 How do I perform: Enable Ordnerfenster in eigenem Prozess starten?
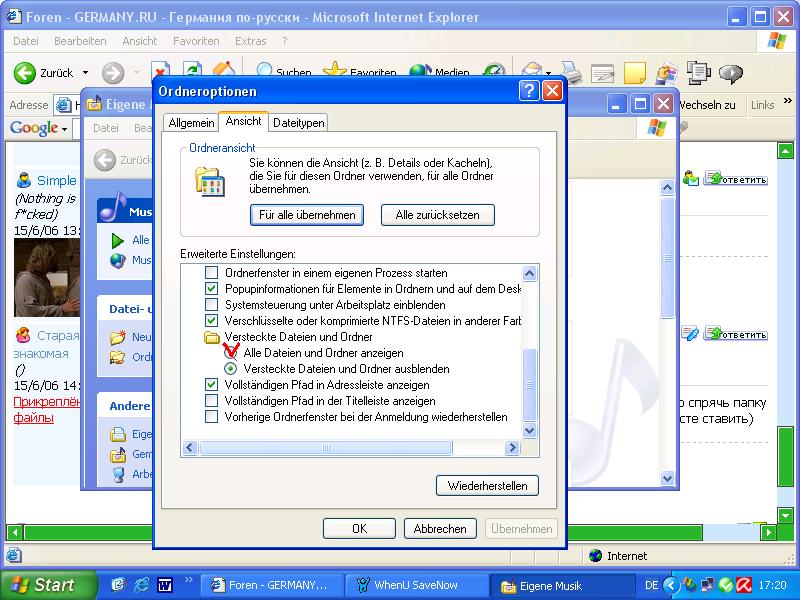pyautogui.click(x=211, y=273)
